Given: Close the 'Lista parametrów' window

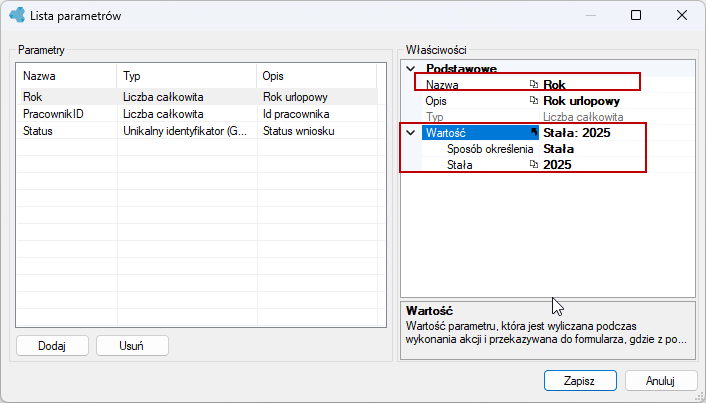Looking at the screenshot, I should point(682,15).
